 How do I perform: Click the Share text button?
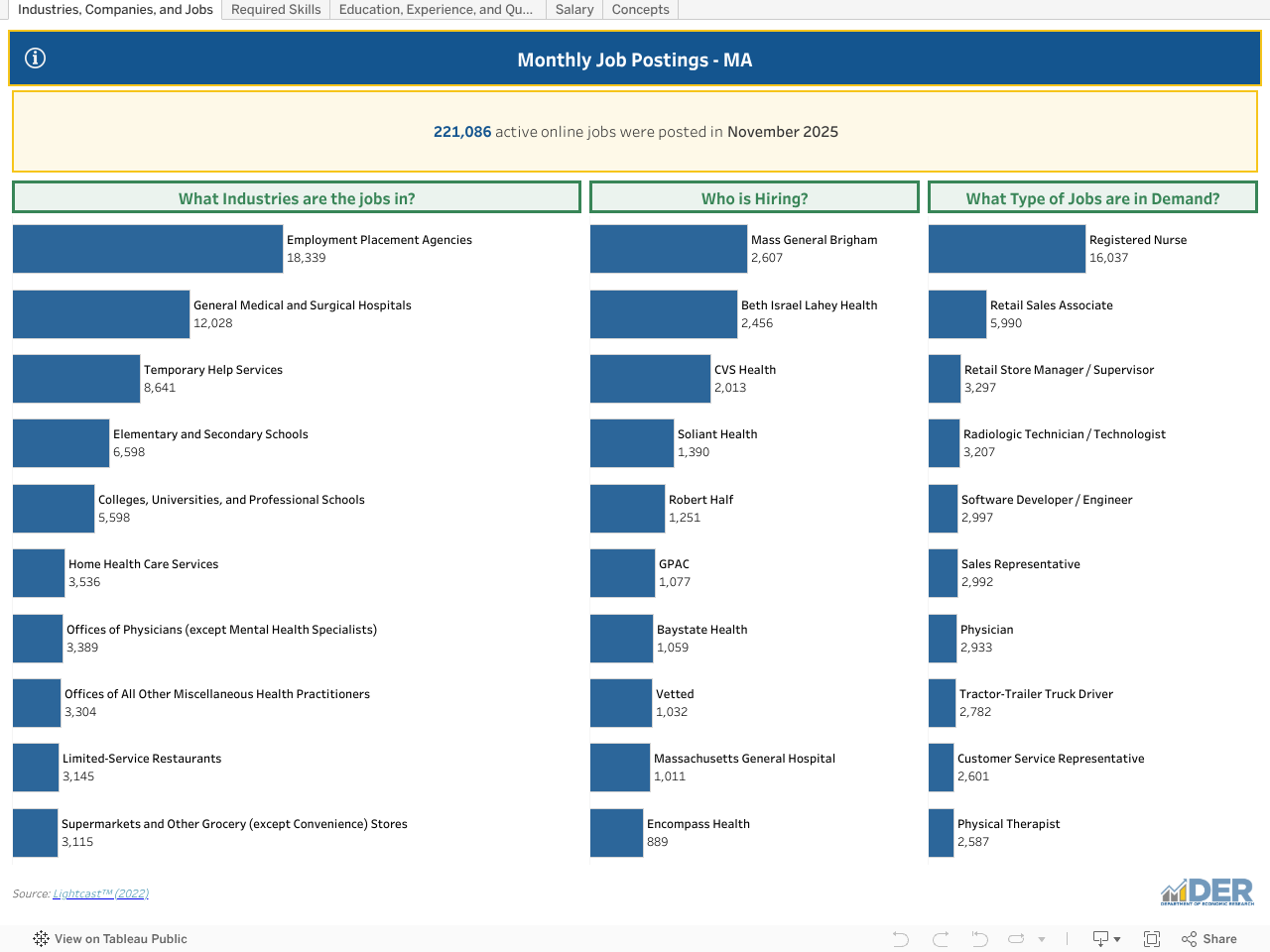[x=1219, y=939]
